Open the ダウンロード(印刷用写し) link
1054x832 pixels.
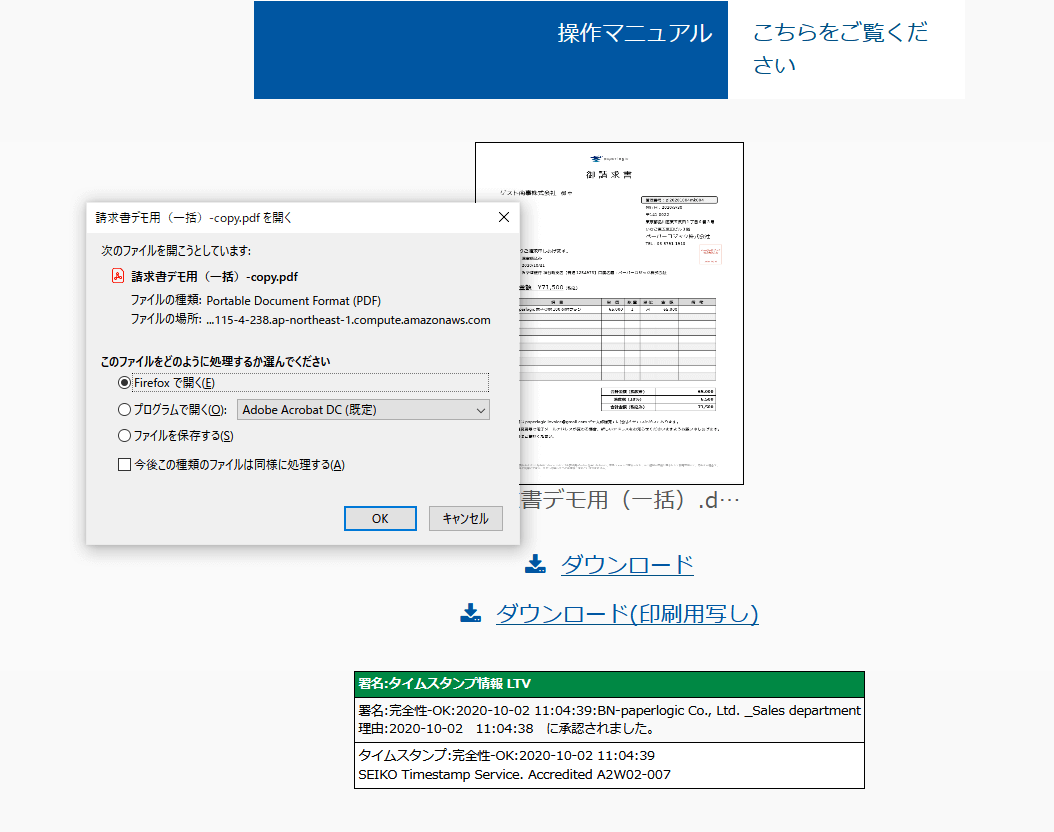pos(626,613)
